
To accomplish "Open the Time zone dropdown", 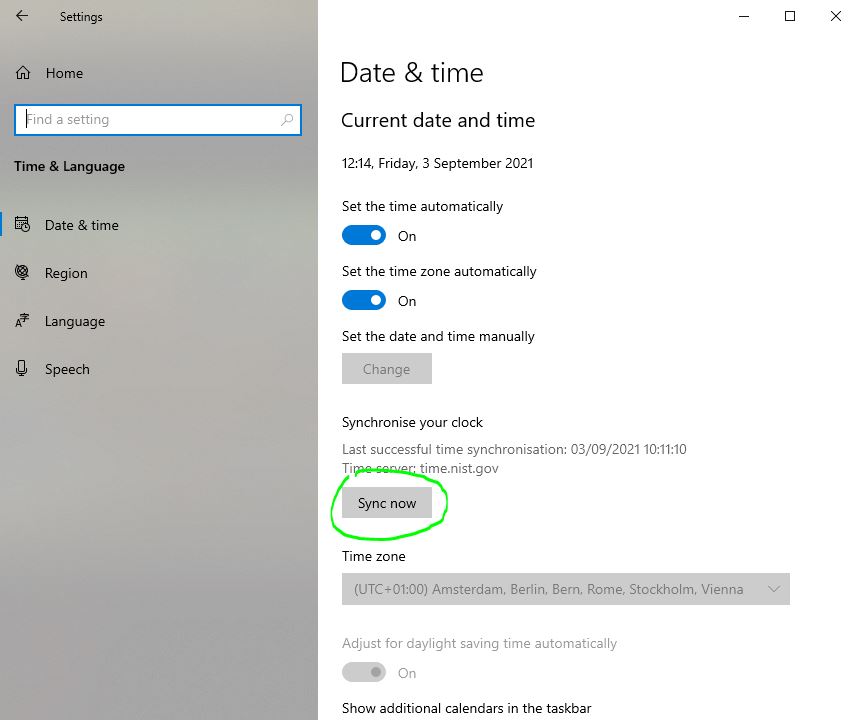I will tap(566, 589).
